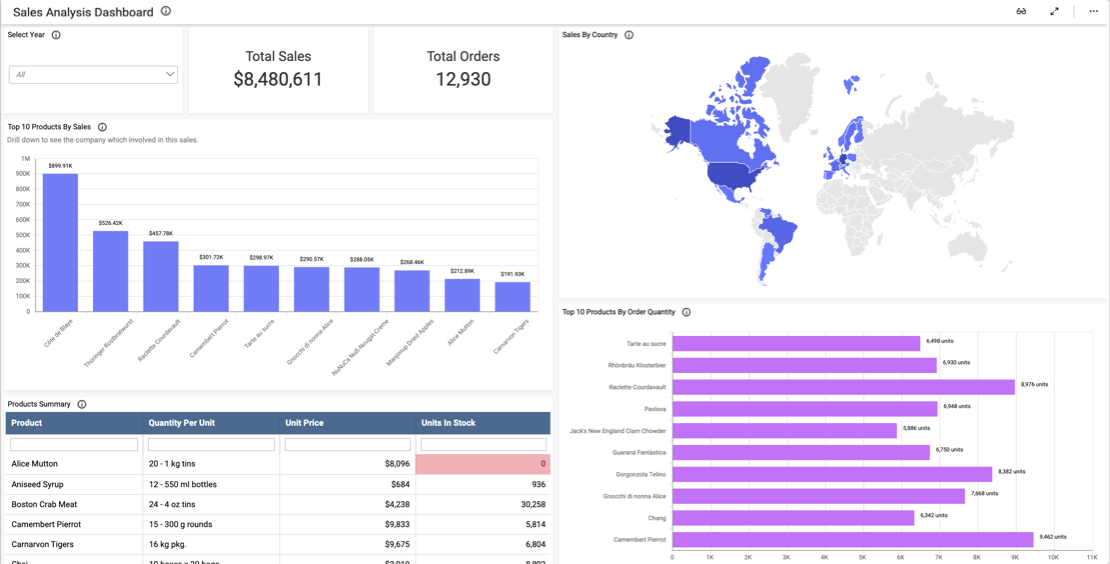Click the Côte de Blaye sales bar
The image size is (1110, 564).
coord(60,243)
